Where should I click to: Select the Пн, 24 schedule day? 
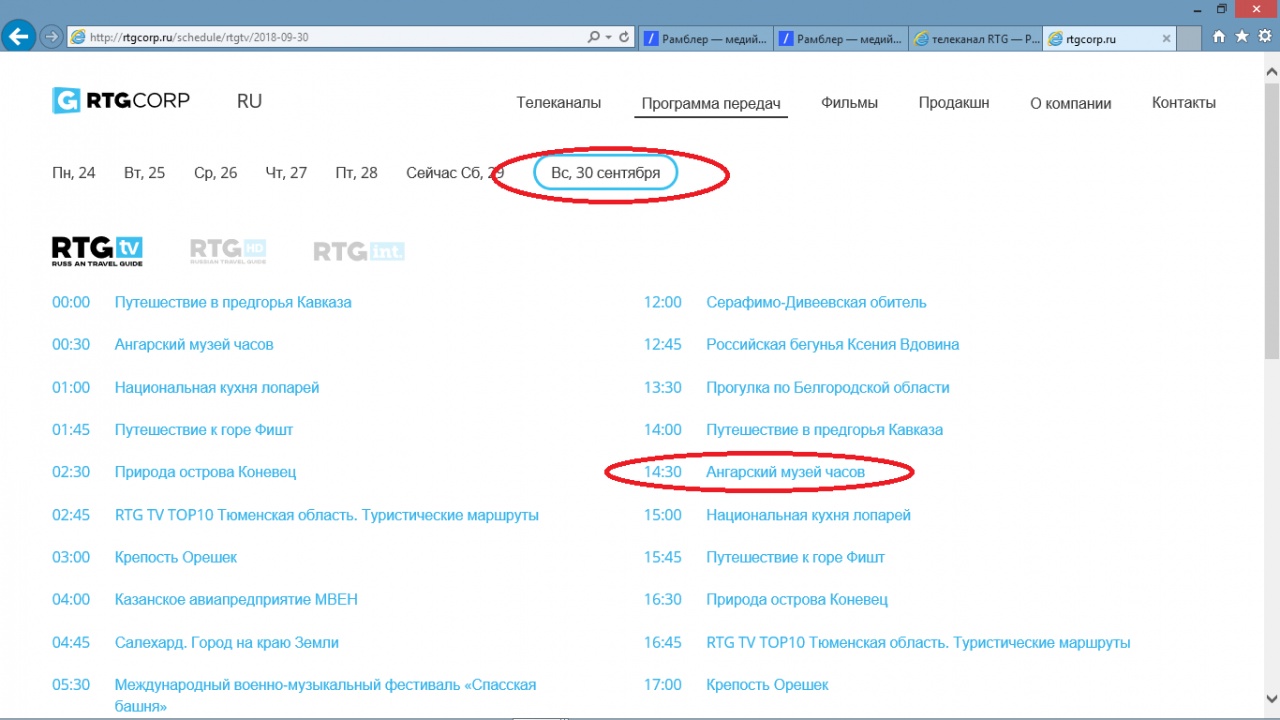[x=73, y=173]
